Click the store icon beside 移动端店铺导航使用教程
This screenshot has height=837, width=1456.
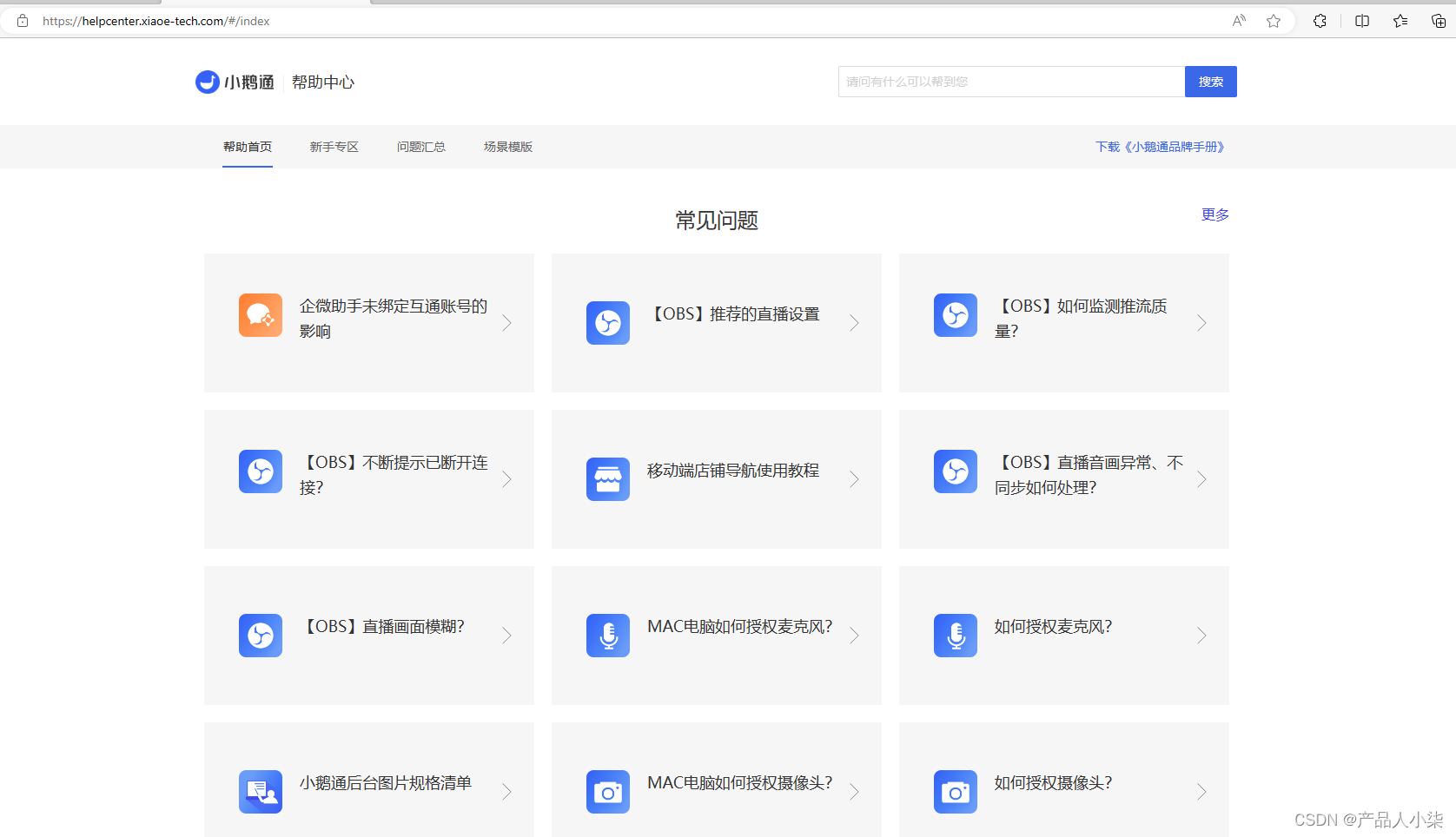tap(608, 479)
